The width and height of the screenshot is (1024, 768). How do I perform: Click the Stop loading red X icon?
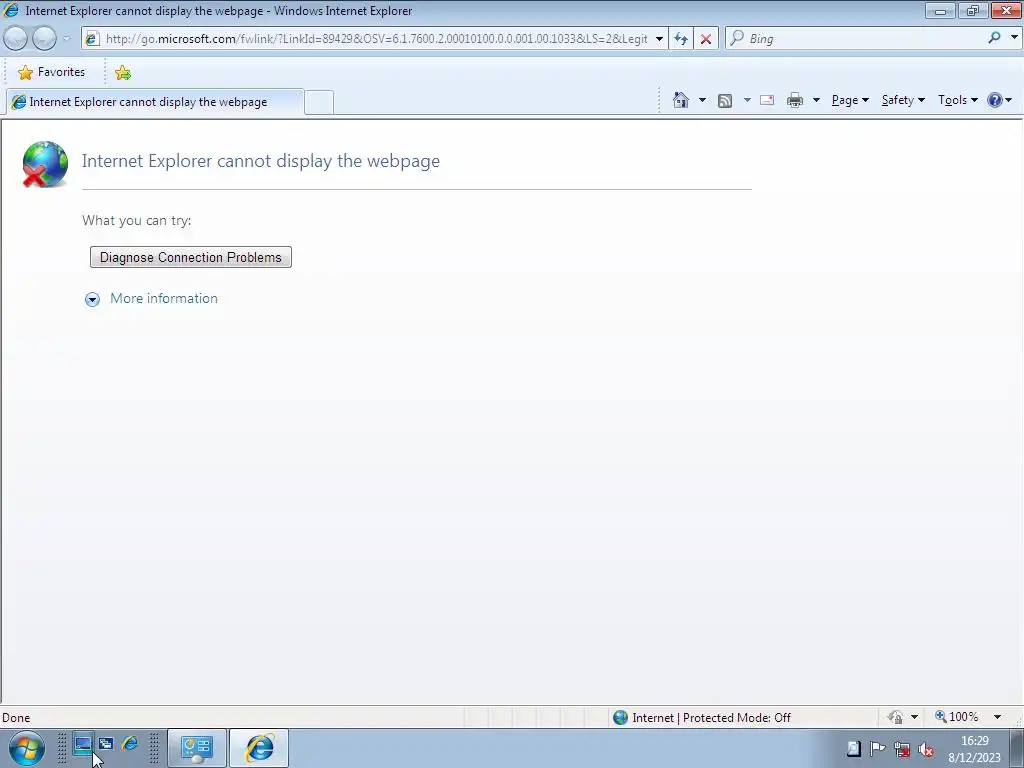tap(706, 39)
